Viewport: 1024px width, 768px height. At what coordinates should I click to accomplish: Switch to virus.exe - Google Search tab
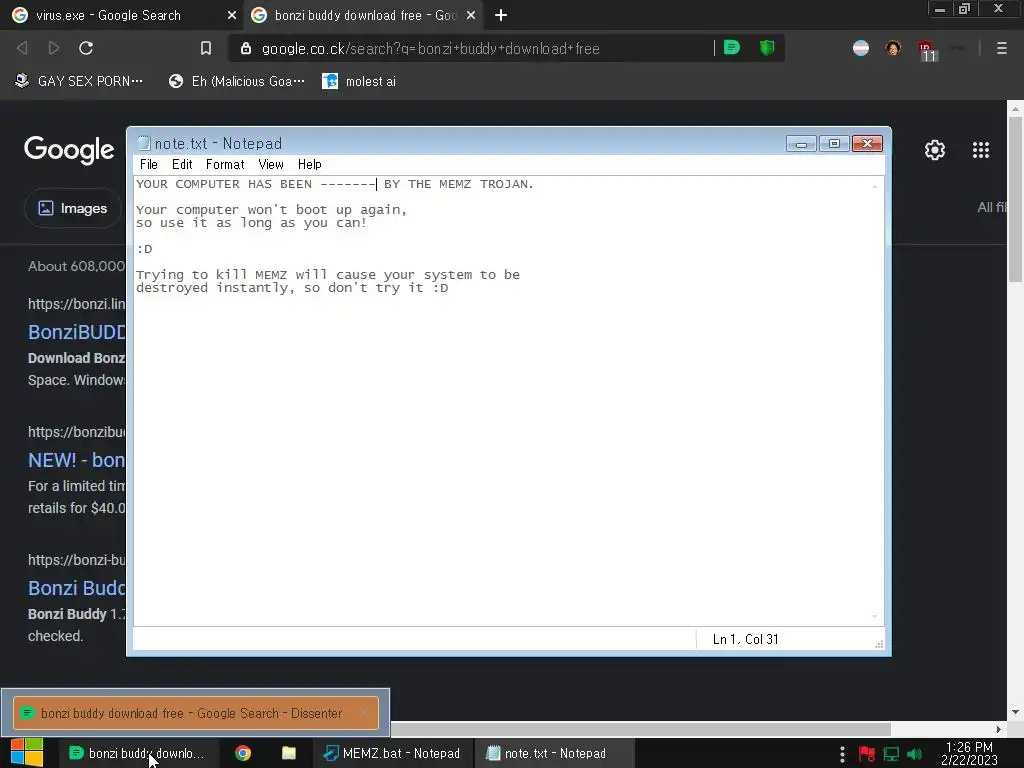coord(121,15)
